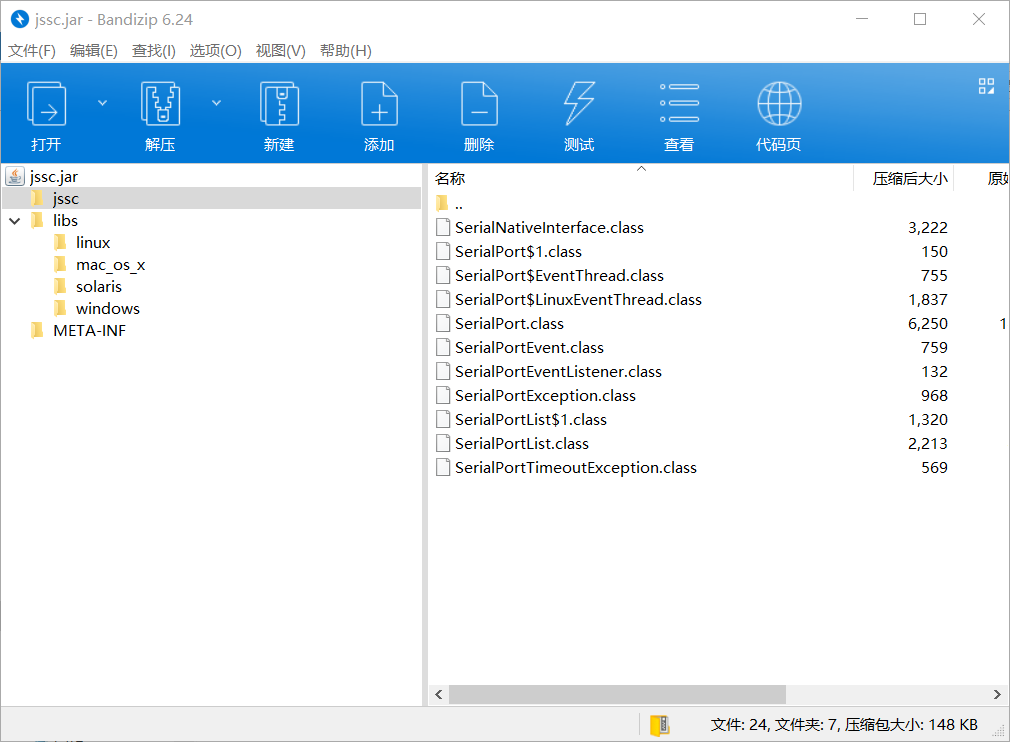
Task: Expand the Open button dropdown arrow
Action: (102, 103)
